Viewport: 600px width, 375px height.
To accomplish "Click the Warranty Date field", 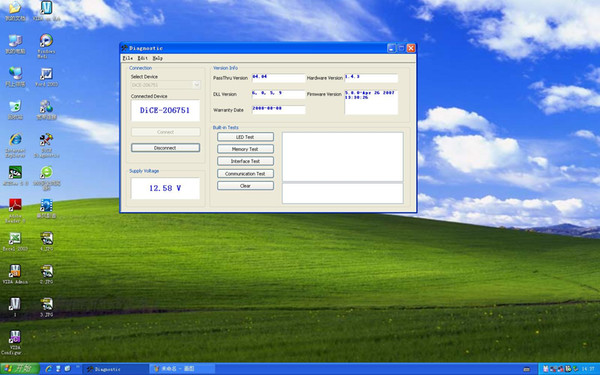I will point(279,110).
